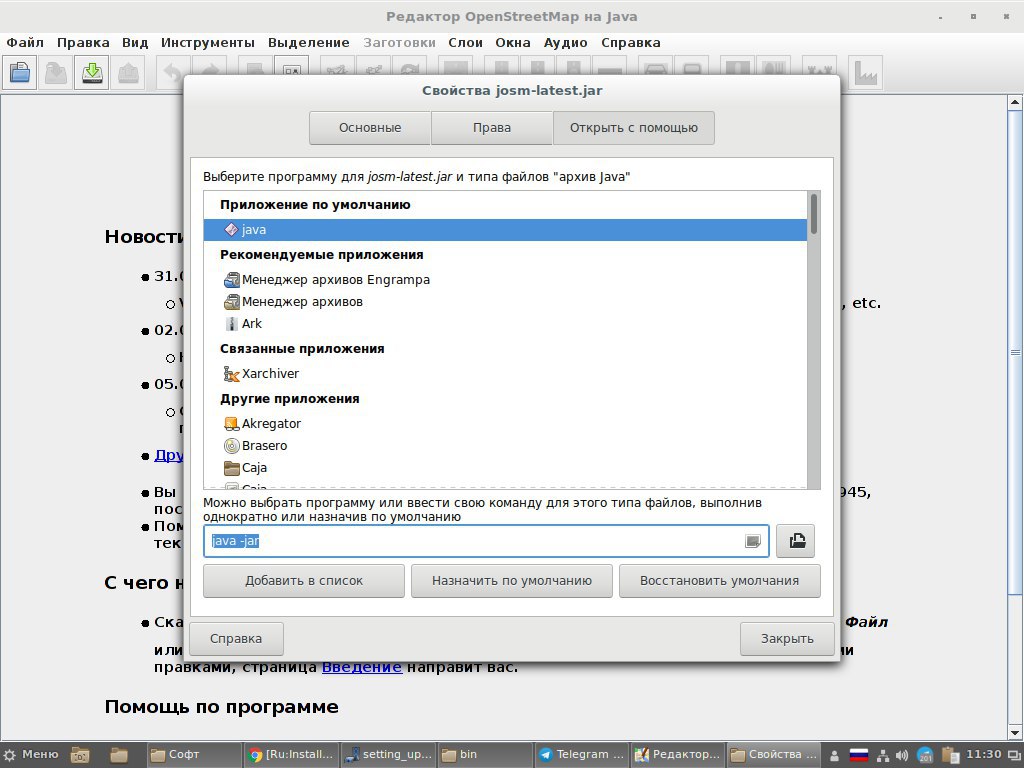Open the Слои menu
The height and width of the screenshot is (768, 1024).
pyautogui.click(x=466, y=42)
